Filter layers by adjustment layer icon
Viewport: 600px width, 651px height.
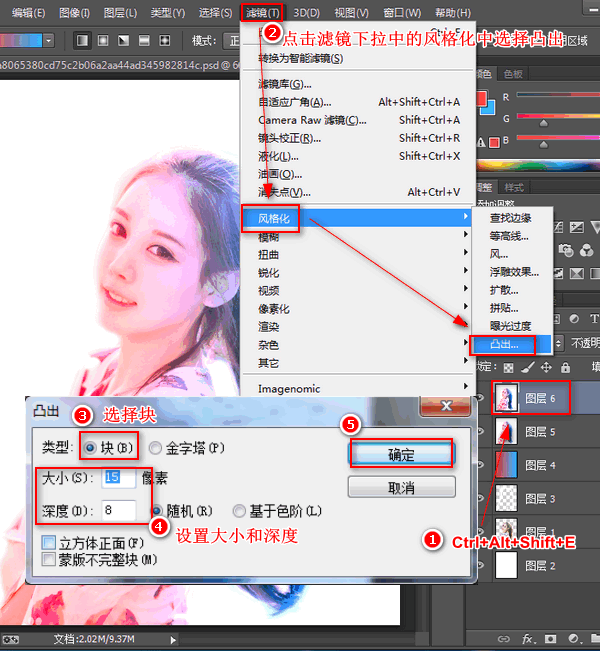(x=574, y=319)
